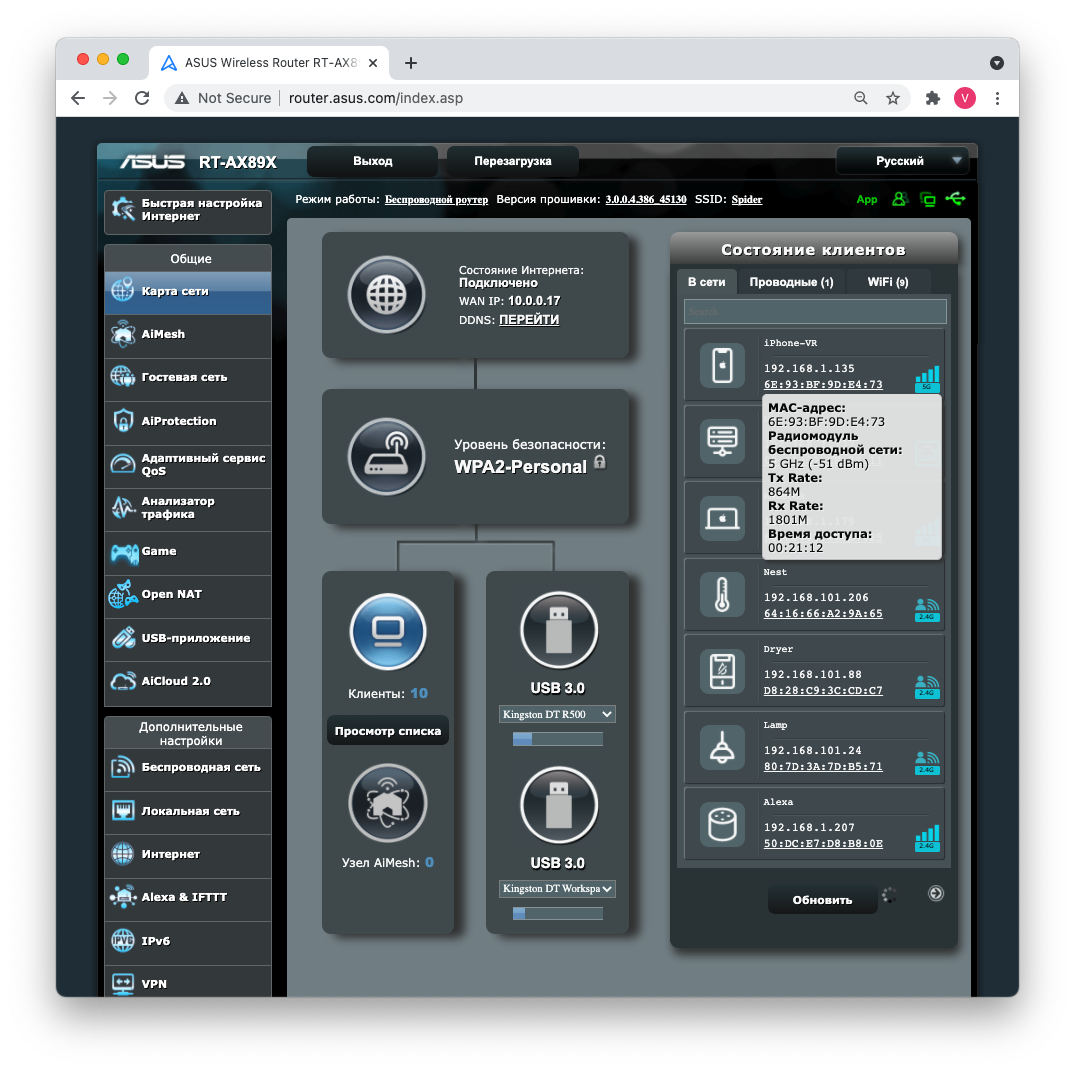Select the В сети tab

coord(707,282)
